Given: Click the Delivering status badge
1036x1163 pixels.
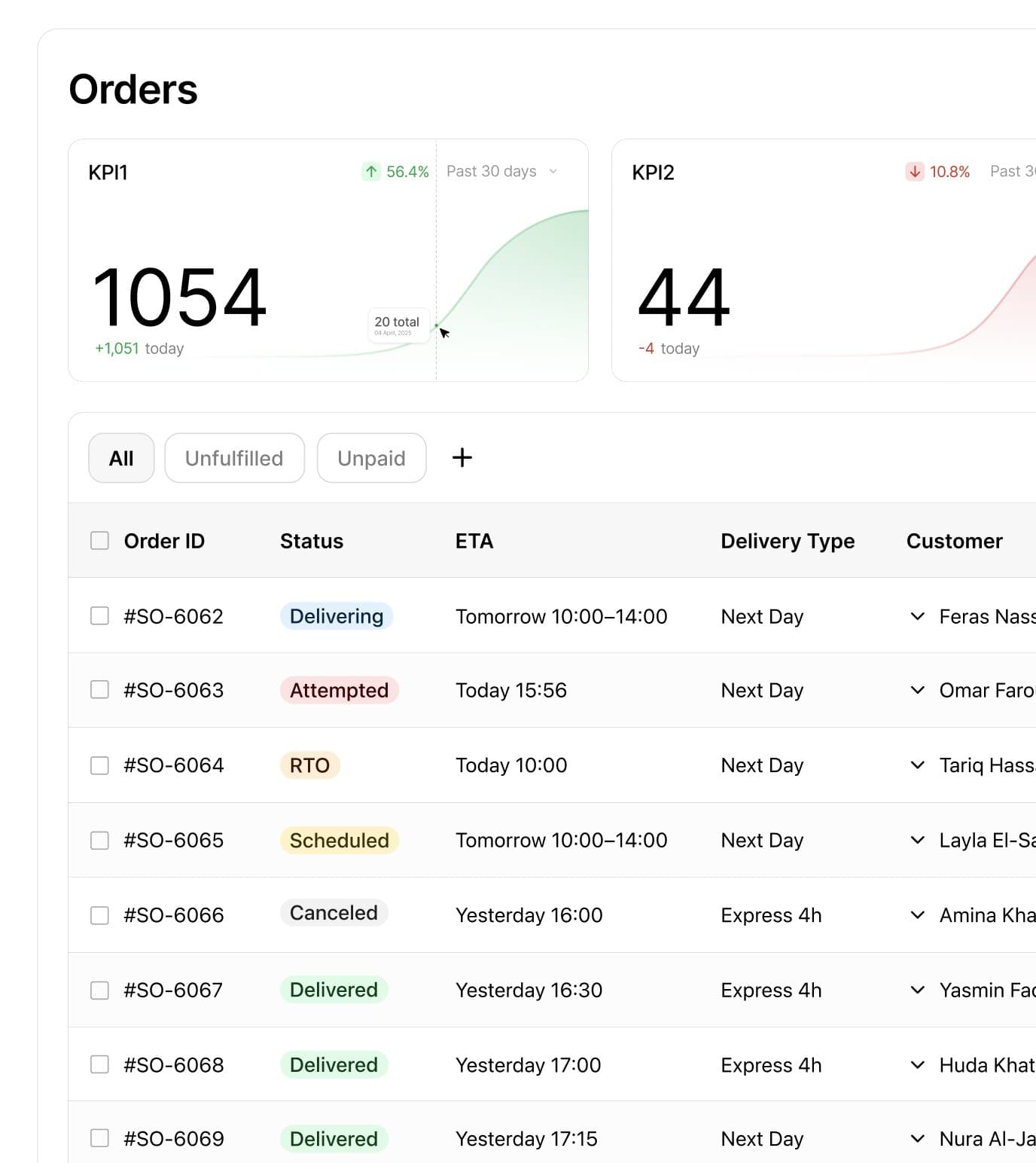Looking at the screenshot, I should 337,616.
